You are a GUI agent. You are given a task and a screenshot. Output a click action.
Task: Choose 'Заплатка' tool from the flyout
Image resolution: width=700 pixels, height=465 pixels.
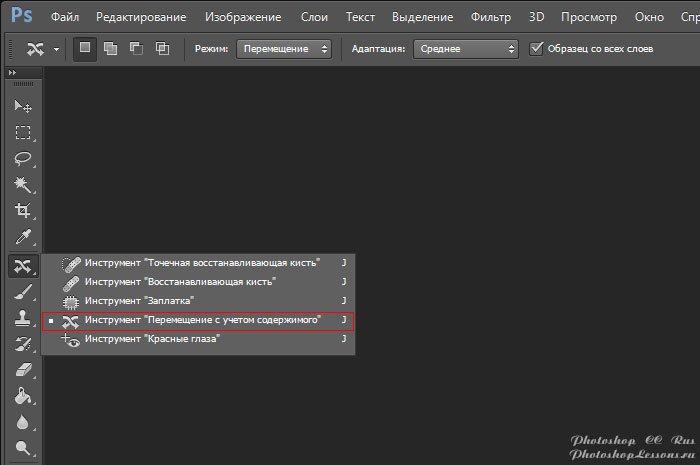pyautogui.click(x=139, y=300)
